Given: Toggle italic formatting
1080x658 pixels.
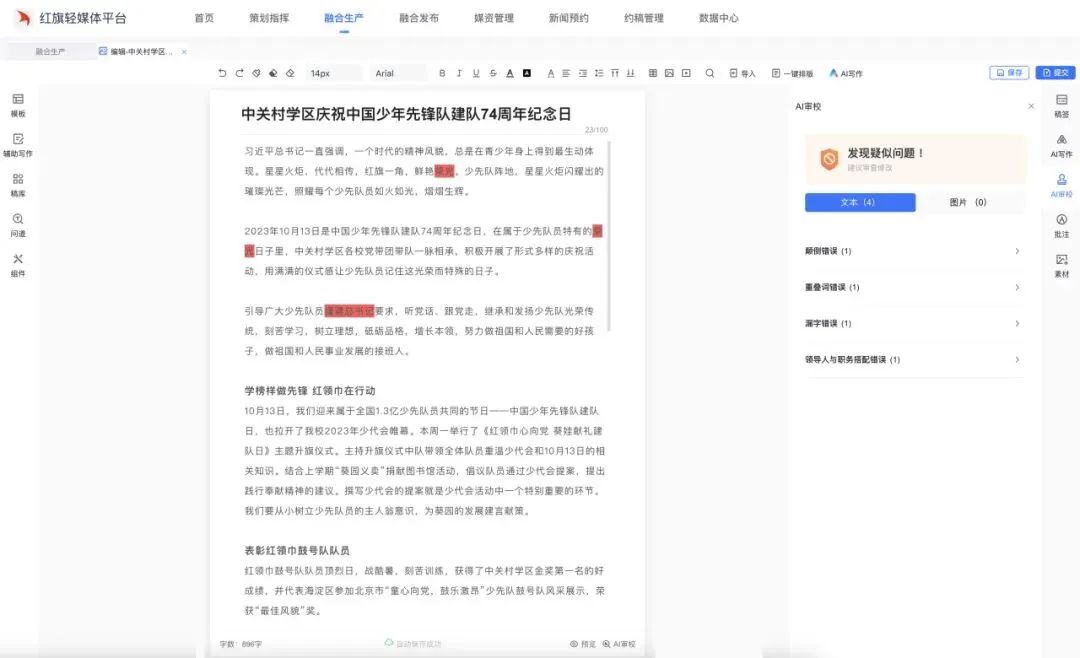Looking at the screenshot, I should pos(459,73).
